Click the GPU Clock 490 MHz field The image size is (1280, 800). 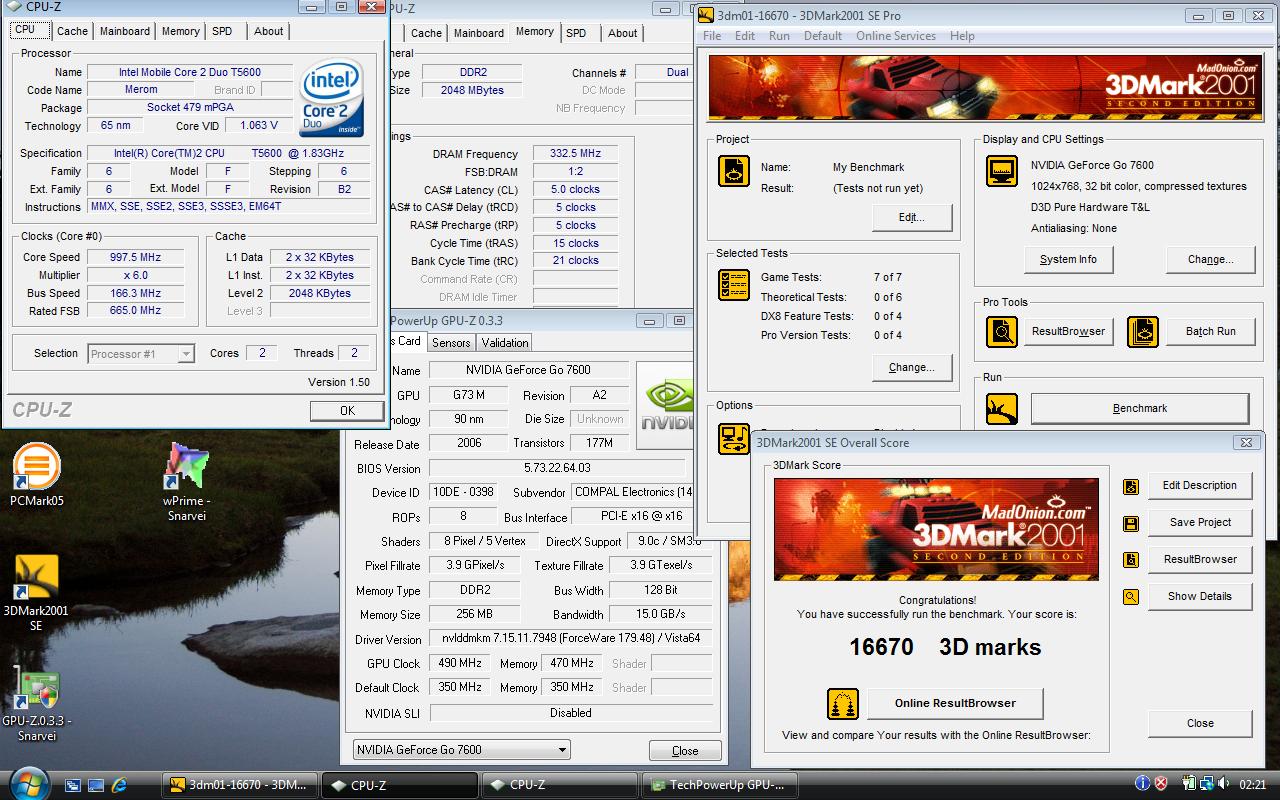pos(458,663)
